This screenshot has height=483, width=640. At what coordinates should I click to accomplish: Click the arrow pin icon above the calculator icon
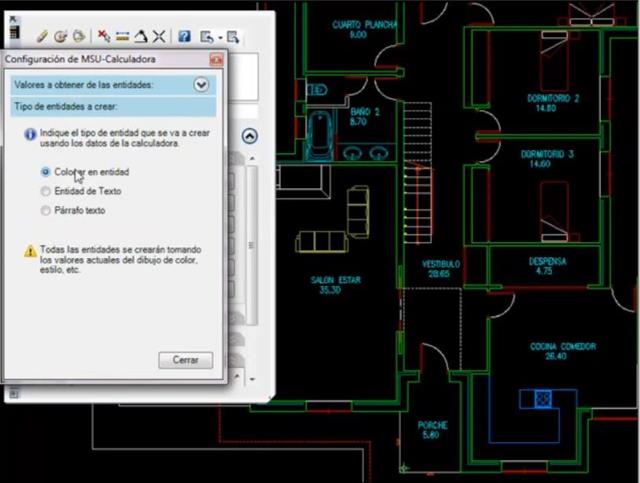pyautogui.click(x=13, y=19)
